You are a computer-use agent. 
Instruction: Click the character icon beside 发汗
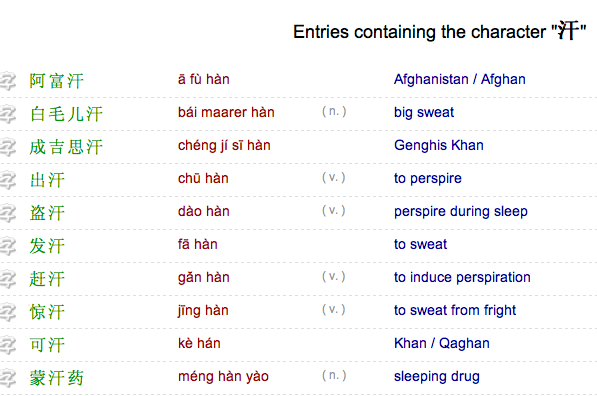coord(8,246)
